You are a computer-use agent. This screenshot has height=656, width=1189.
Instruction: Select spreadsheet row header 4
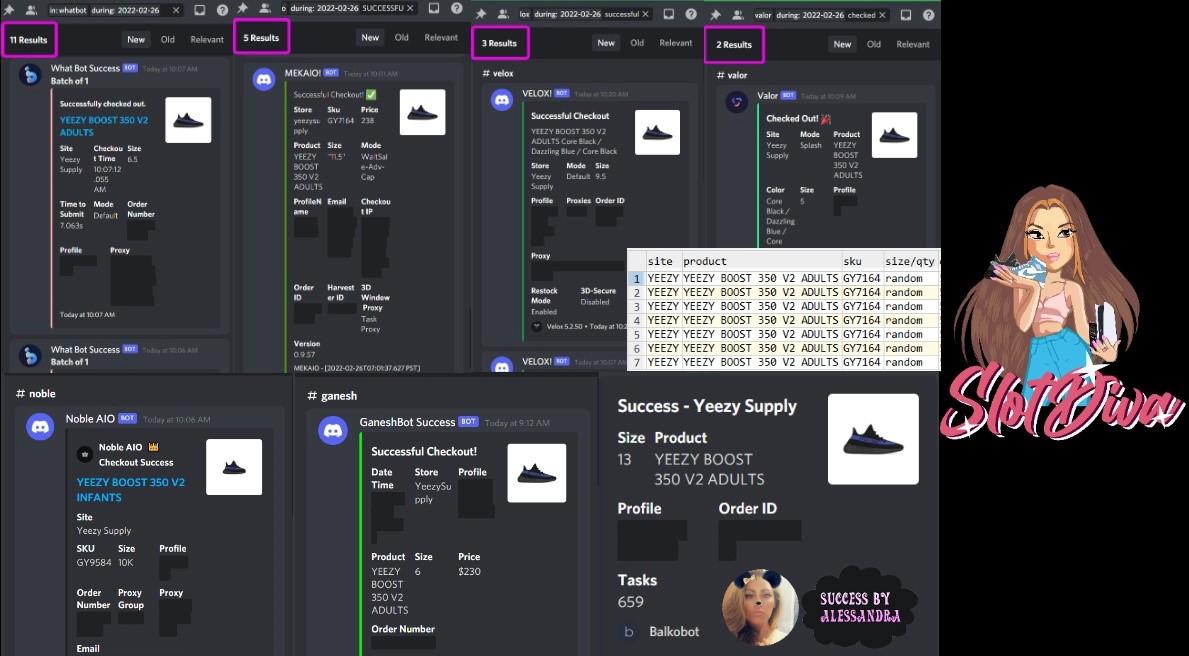[637, 320]
